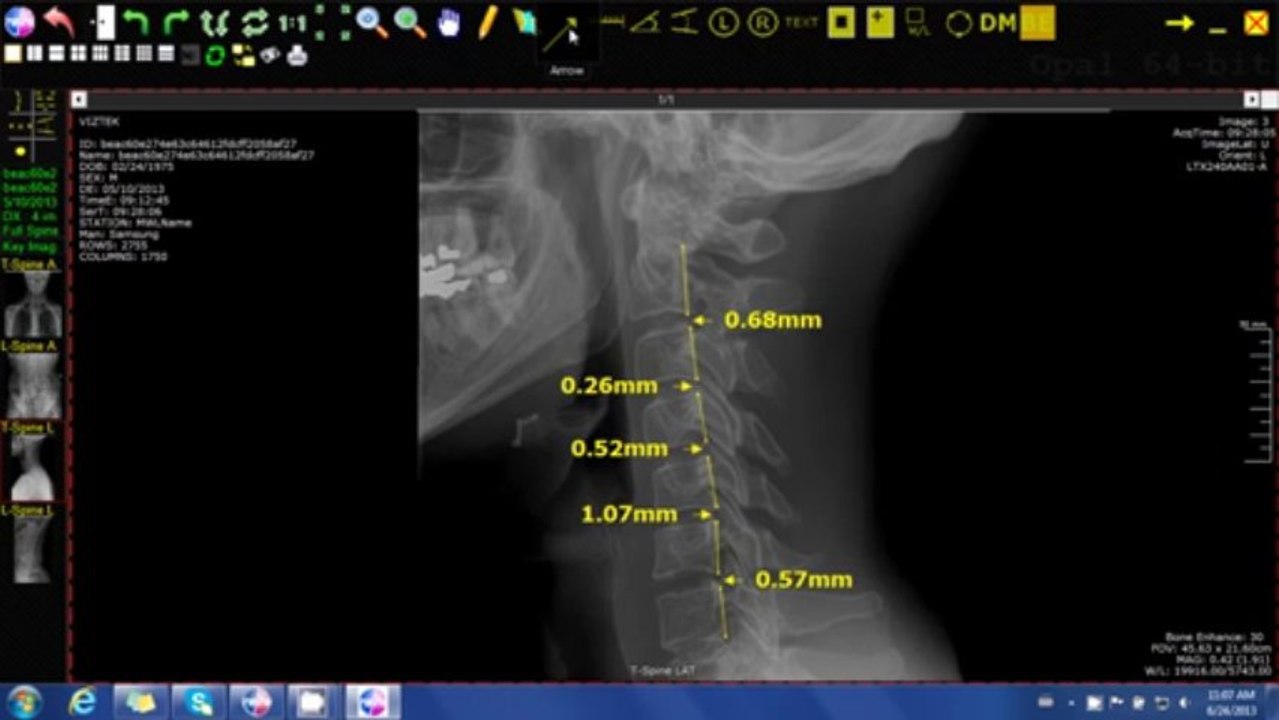Screen dimensions: 1279x720
Task: Click the 0.57mm measurement label
Action: pos(804,579)
